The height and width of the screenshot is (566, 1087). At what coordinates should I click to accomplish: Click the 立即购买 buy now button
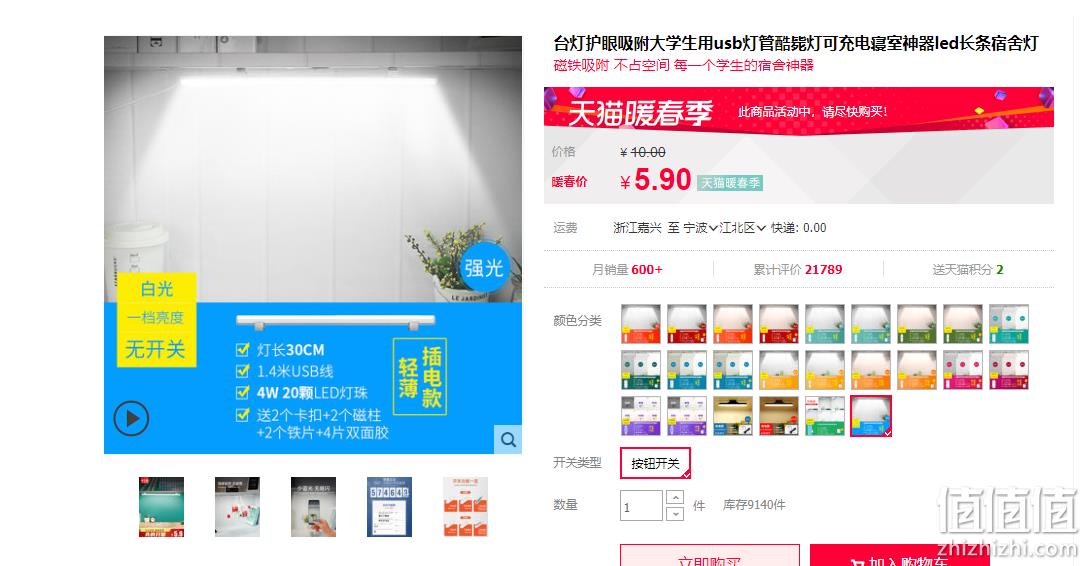[x=709, y=556]
